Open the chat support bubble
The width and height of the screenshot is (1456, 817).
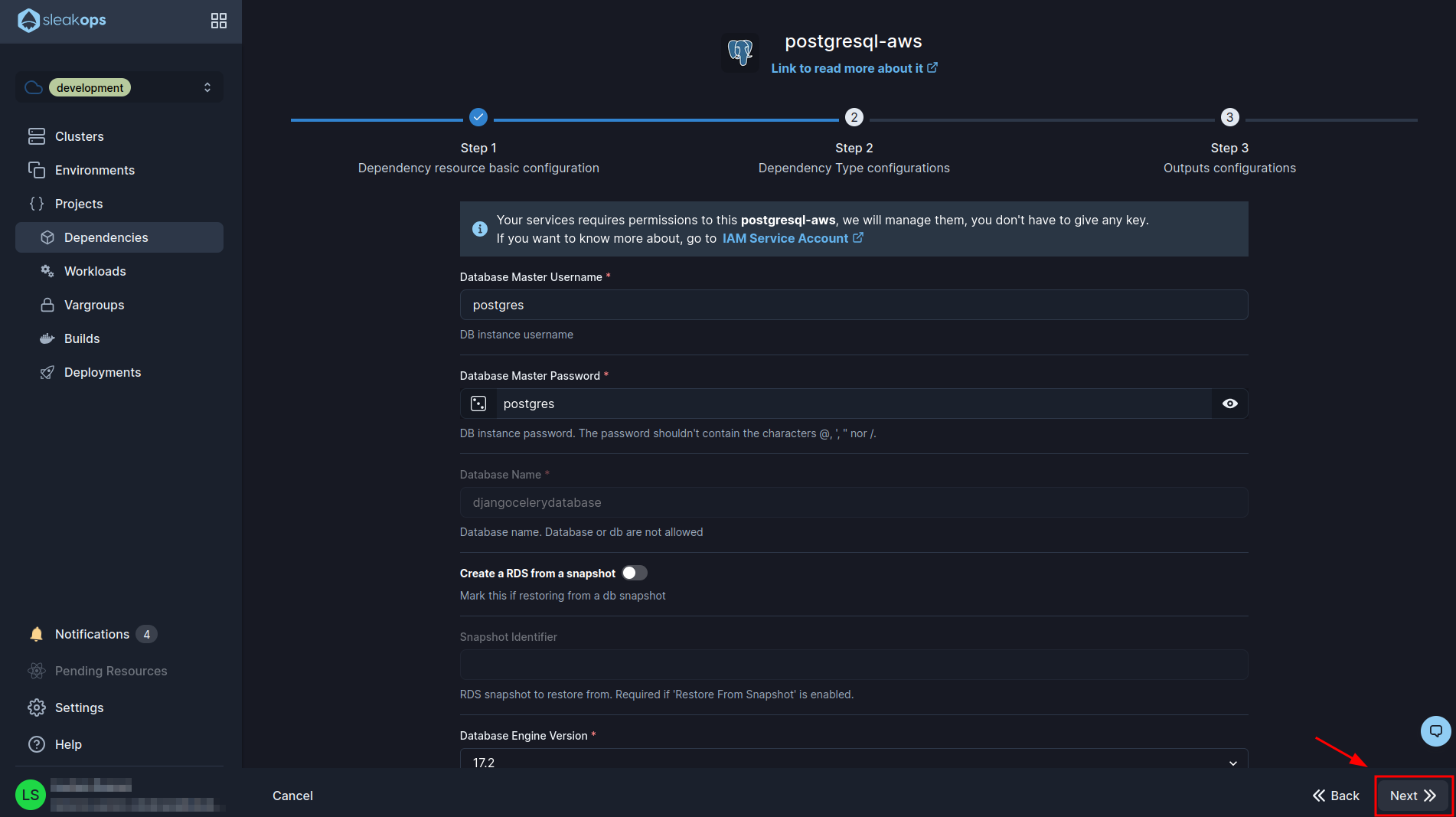click(x=1436, y=730)
